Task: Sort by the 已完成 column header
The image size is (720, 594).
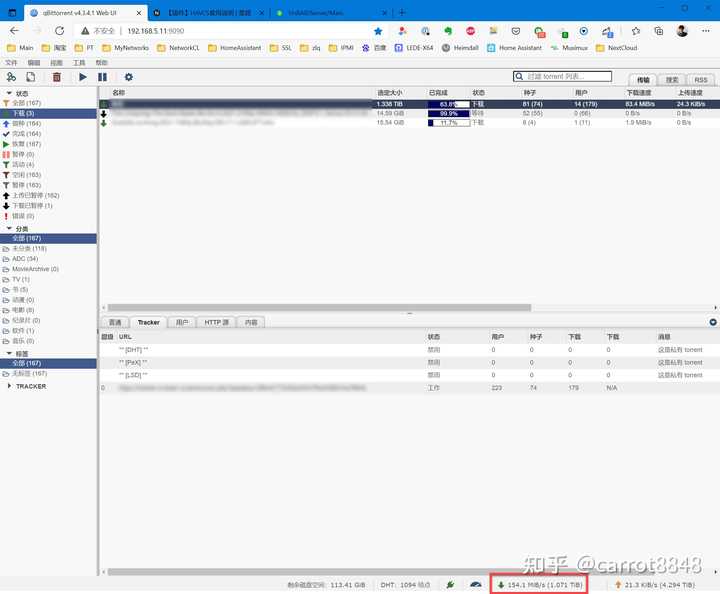Action: tap(438, 93)
